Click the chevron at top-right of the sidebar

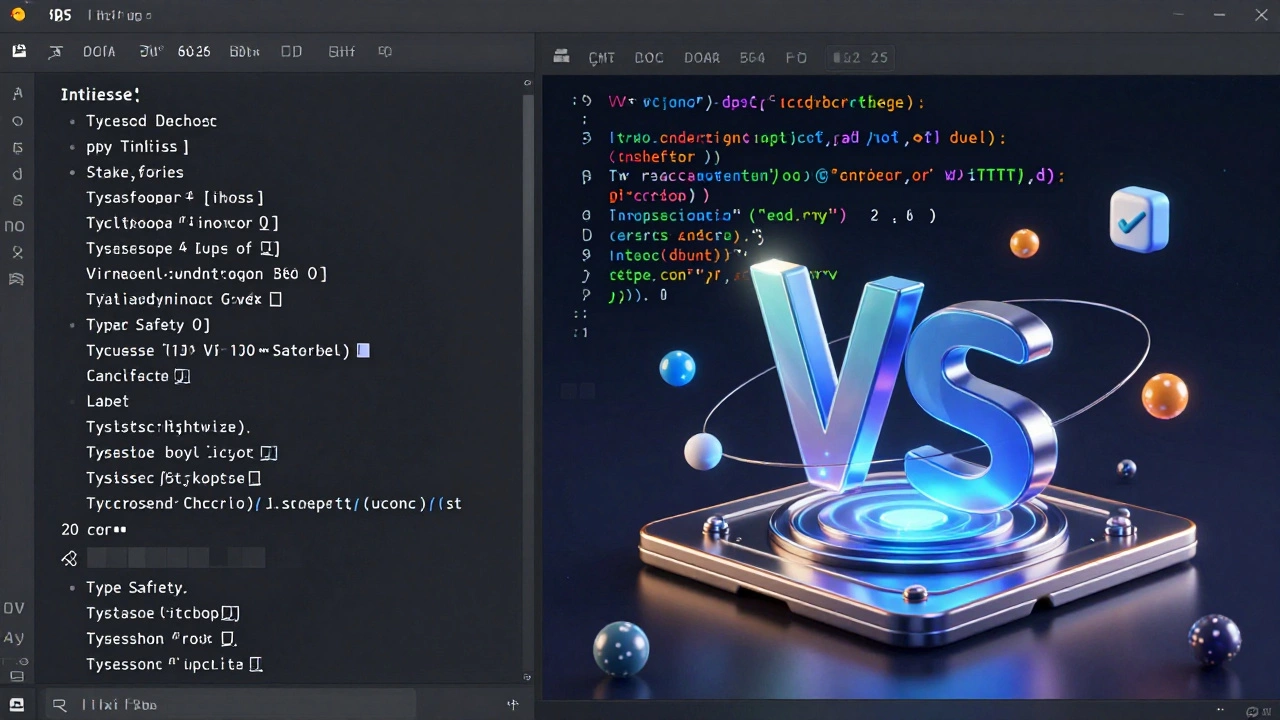click(x=527, y=83)
